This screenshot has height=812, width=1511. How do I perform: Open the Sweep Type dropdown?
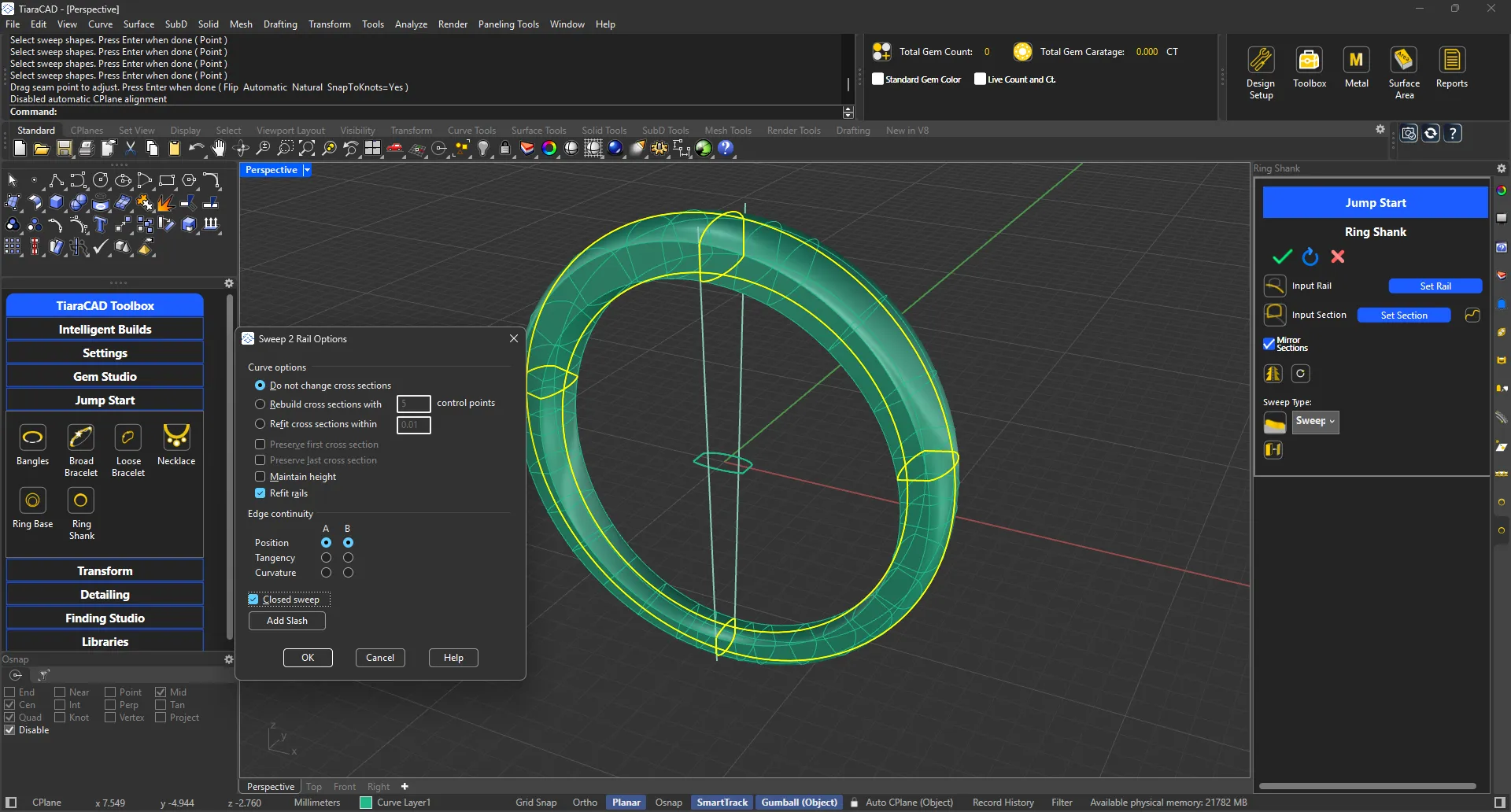point(1314,422)
